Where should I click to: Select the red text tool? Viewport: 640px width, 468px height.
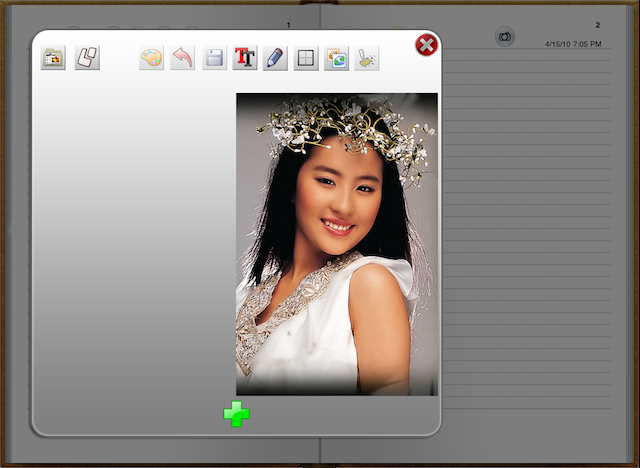(245, 58)
